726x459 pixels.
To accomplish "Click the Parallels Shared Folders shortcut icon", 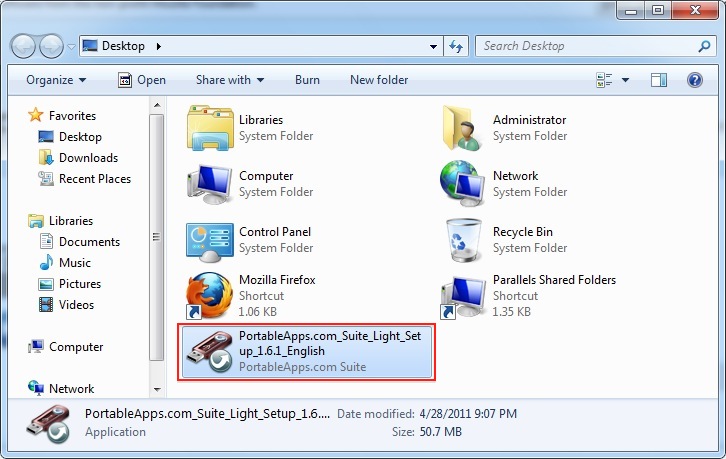I will click(x=463, y=295).
